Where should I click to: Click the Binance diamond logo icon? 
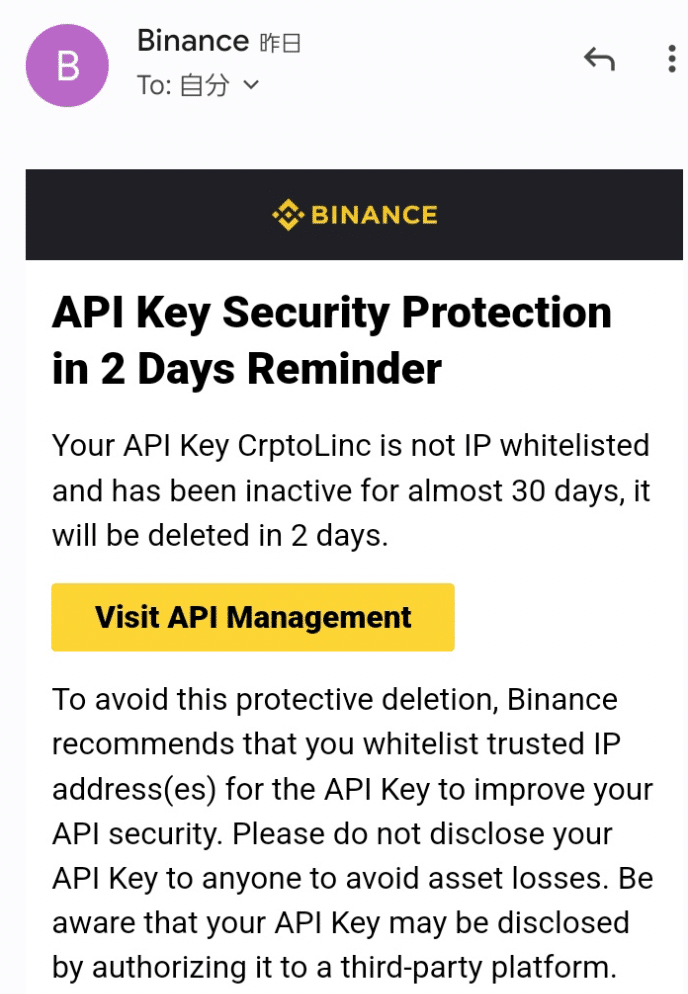(288, 215)
